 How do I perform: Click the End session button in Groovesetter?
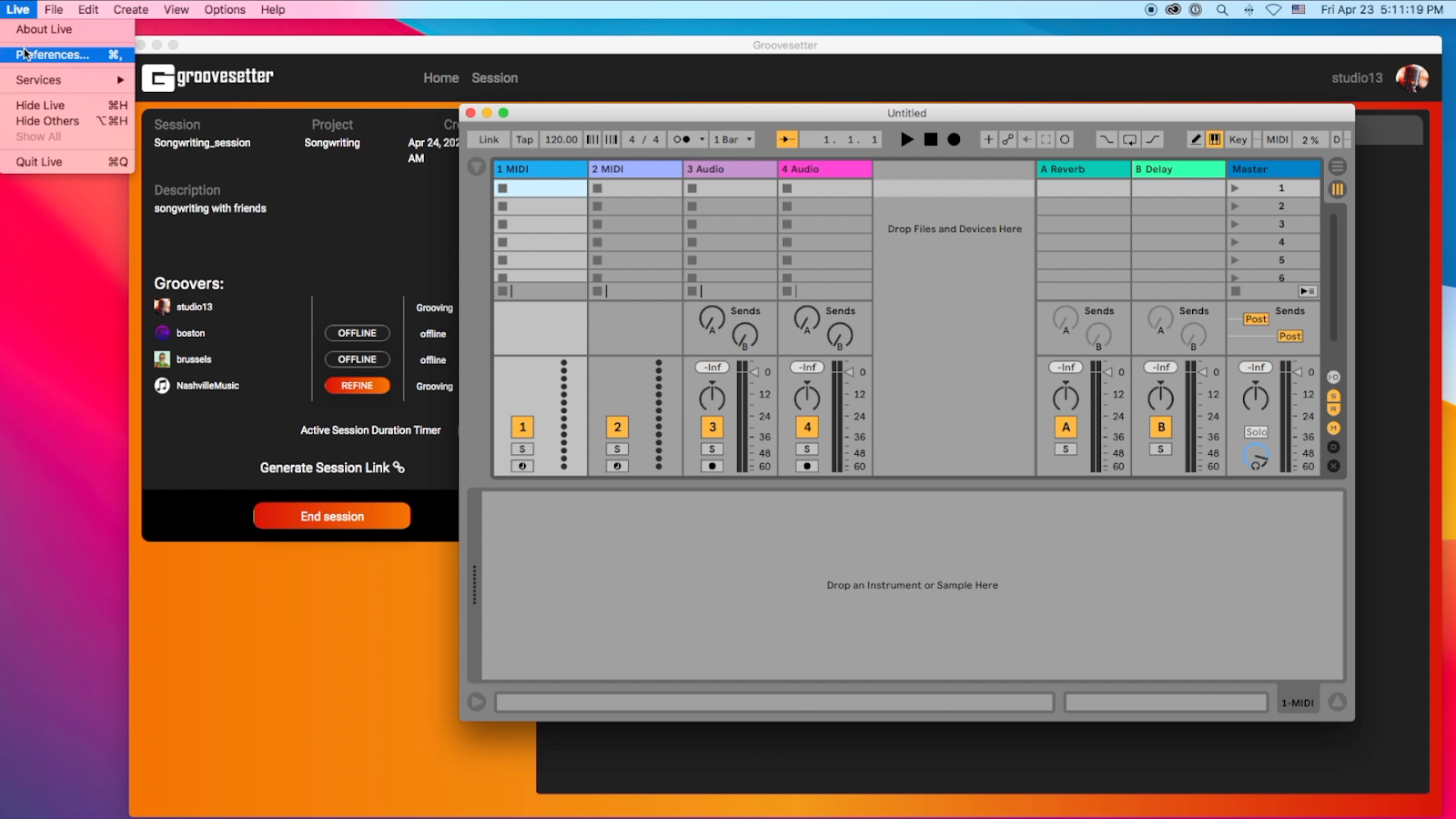(331, 516)
